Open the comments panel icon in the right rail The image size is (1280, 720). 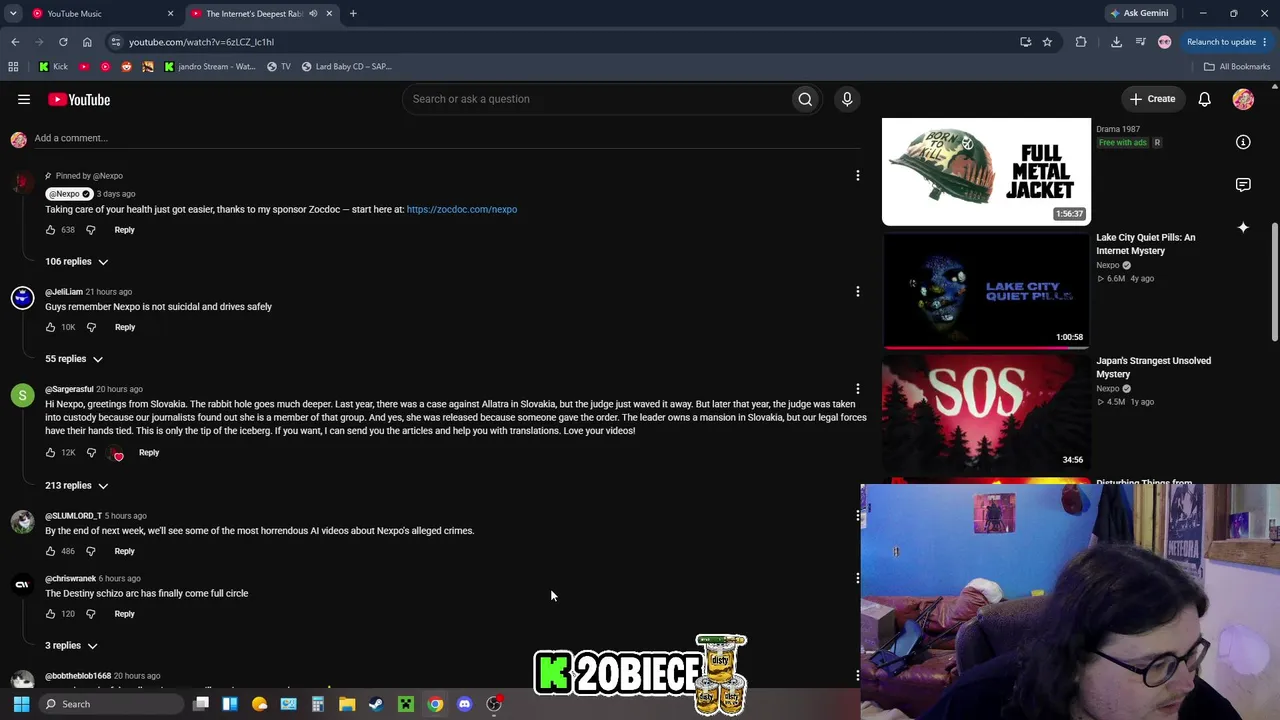click(x=1243, y=185)
